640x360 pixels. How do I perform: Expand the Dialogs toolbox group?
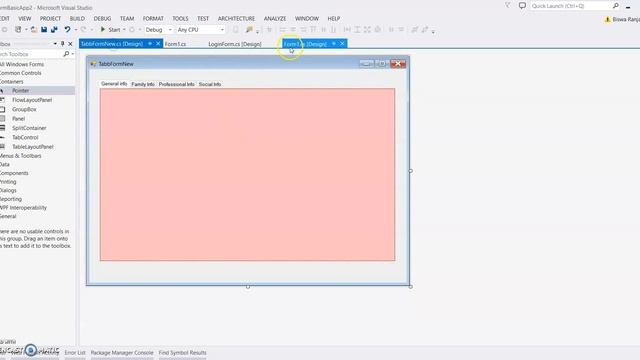pos(8,191)
